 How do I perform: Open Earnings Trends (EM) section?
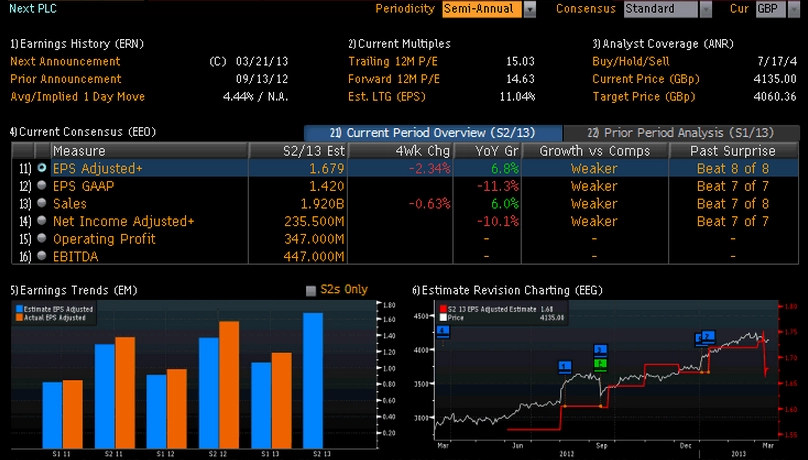(x=74, y=291)
